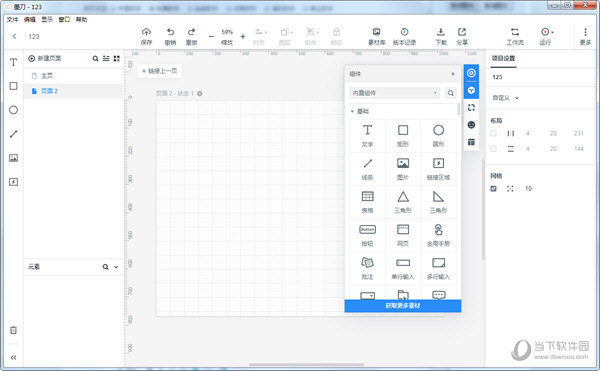Add 表格 table component from panel

tap(367, 202)
